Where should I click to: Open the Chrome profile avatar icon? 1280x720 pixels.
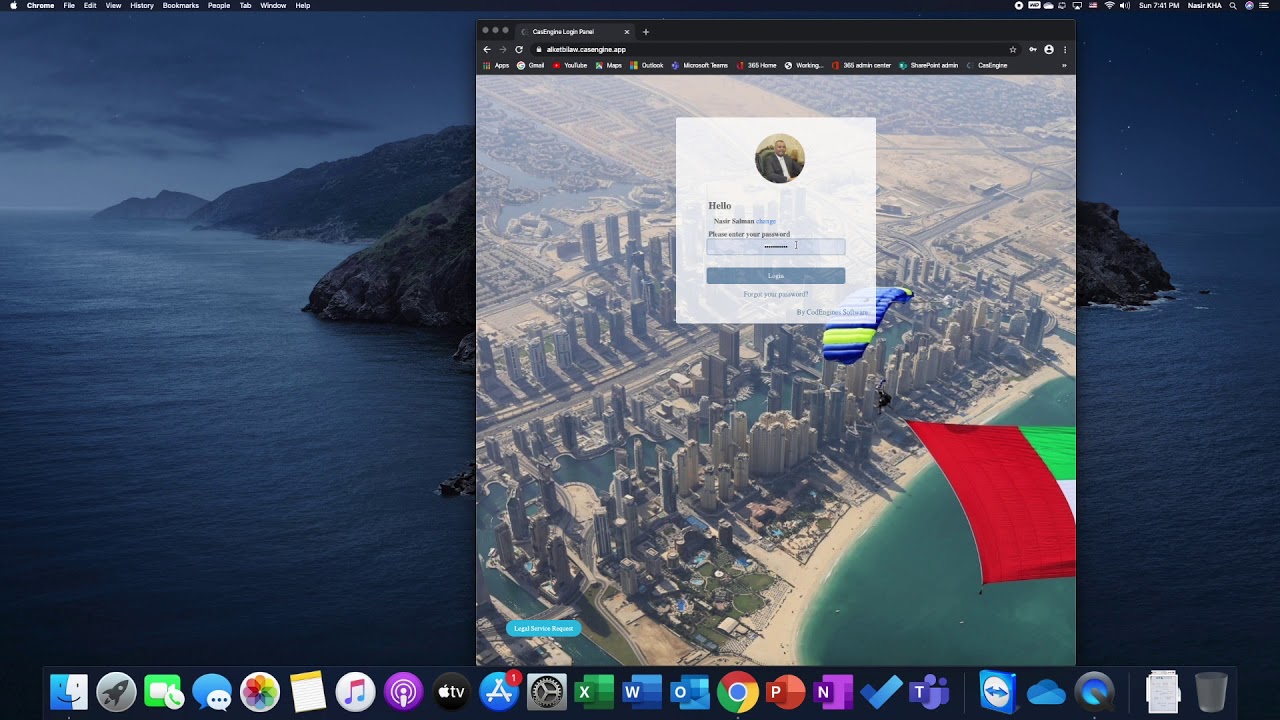click(1049, 49)
